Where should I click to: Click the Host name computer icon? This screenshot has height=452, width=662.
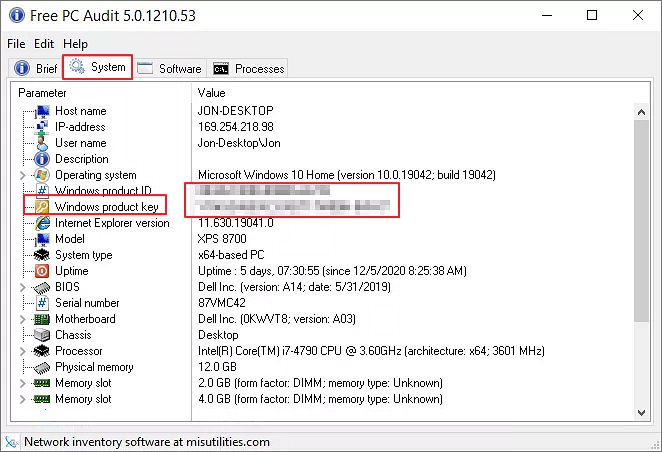pyautogui.click(x=42, y=111)
